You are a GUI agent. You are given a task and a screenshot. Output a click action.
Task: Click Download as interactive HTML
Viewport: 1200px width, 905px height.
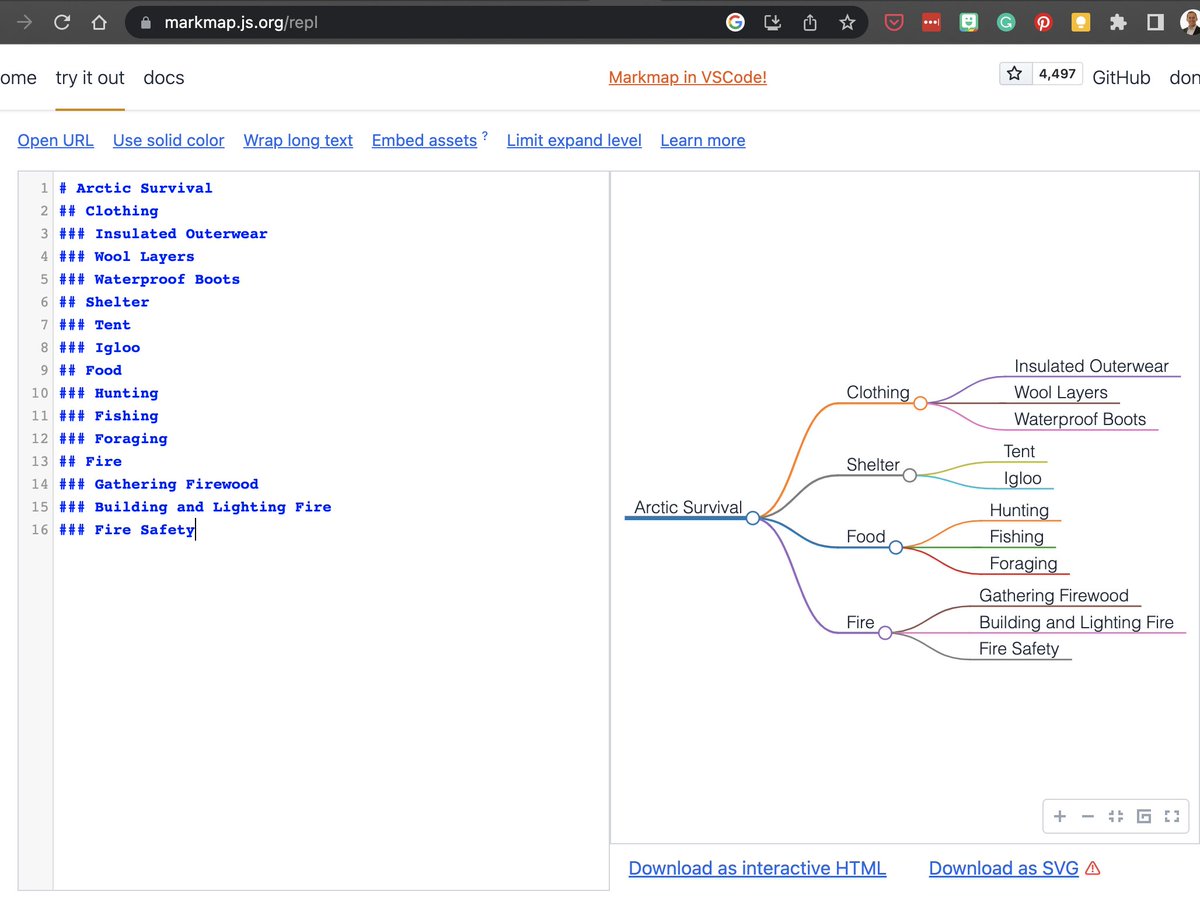coord(757,868)
